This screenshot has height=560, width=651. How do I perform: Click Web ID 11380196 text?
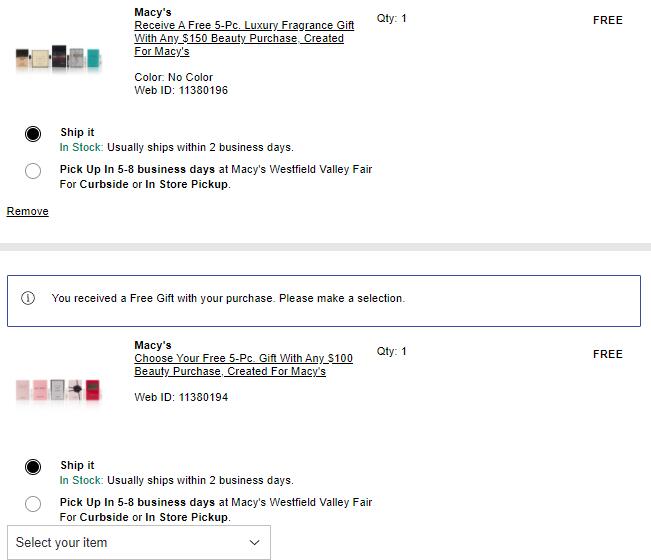[181, 90]
